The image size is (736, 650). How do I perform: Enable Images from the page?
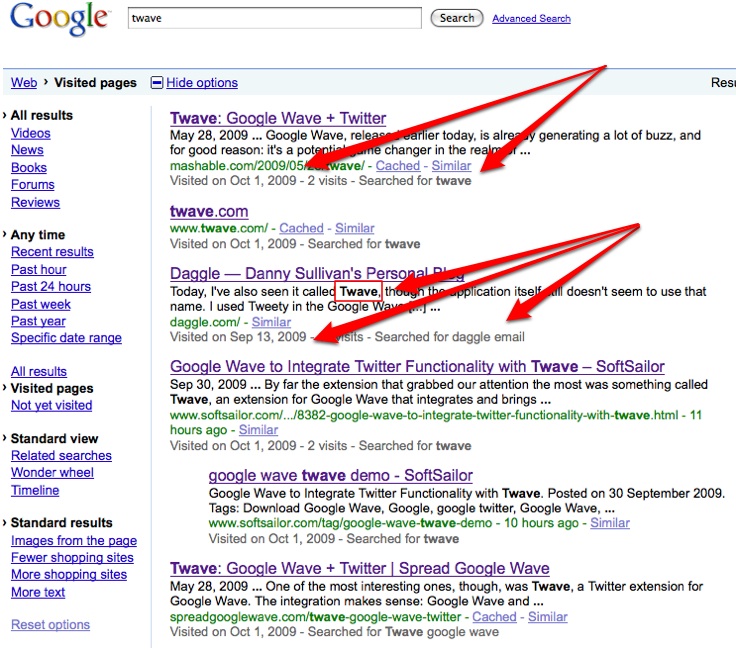click(74, 541)
